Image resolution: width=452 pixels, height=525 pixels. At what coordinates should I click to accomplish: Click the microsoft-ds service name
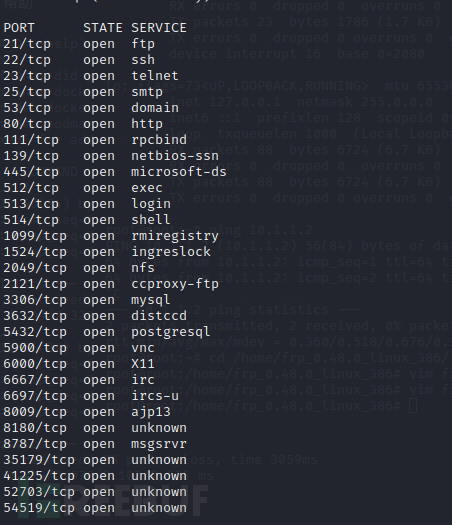(x=178, y=172)
